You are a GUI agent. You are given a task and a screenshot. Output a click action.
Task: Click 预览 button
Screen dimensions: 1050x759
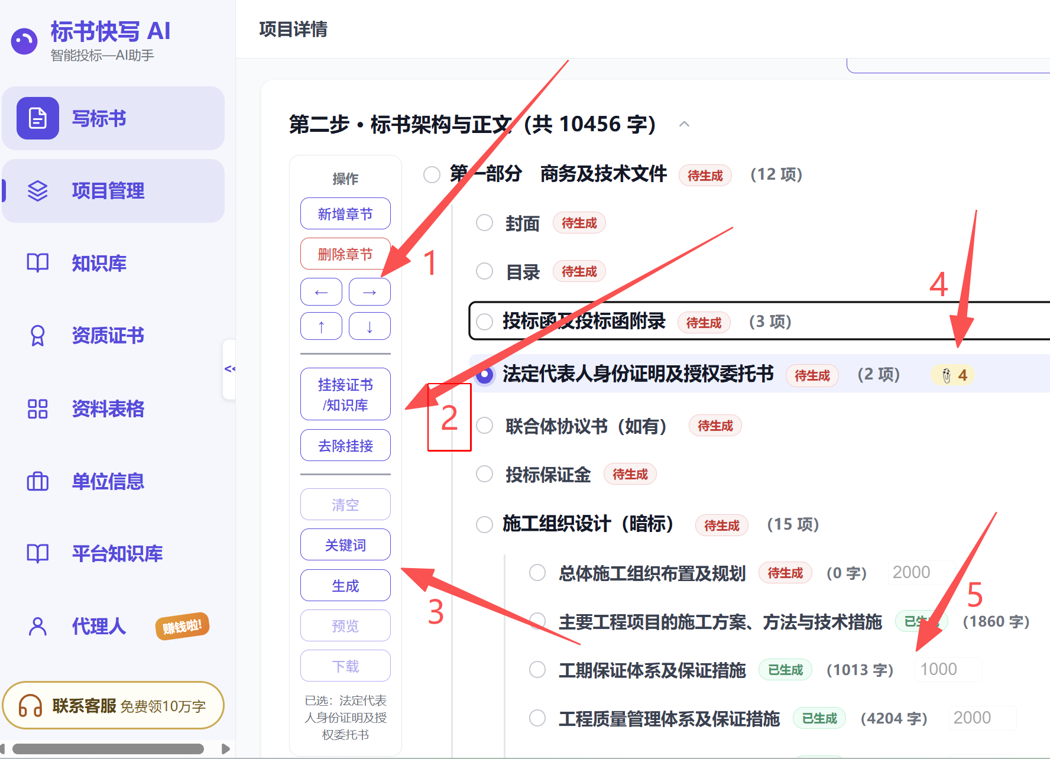[346, 626]
